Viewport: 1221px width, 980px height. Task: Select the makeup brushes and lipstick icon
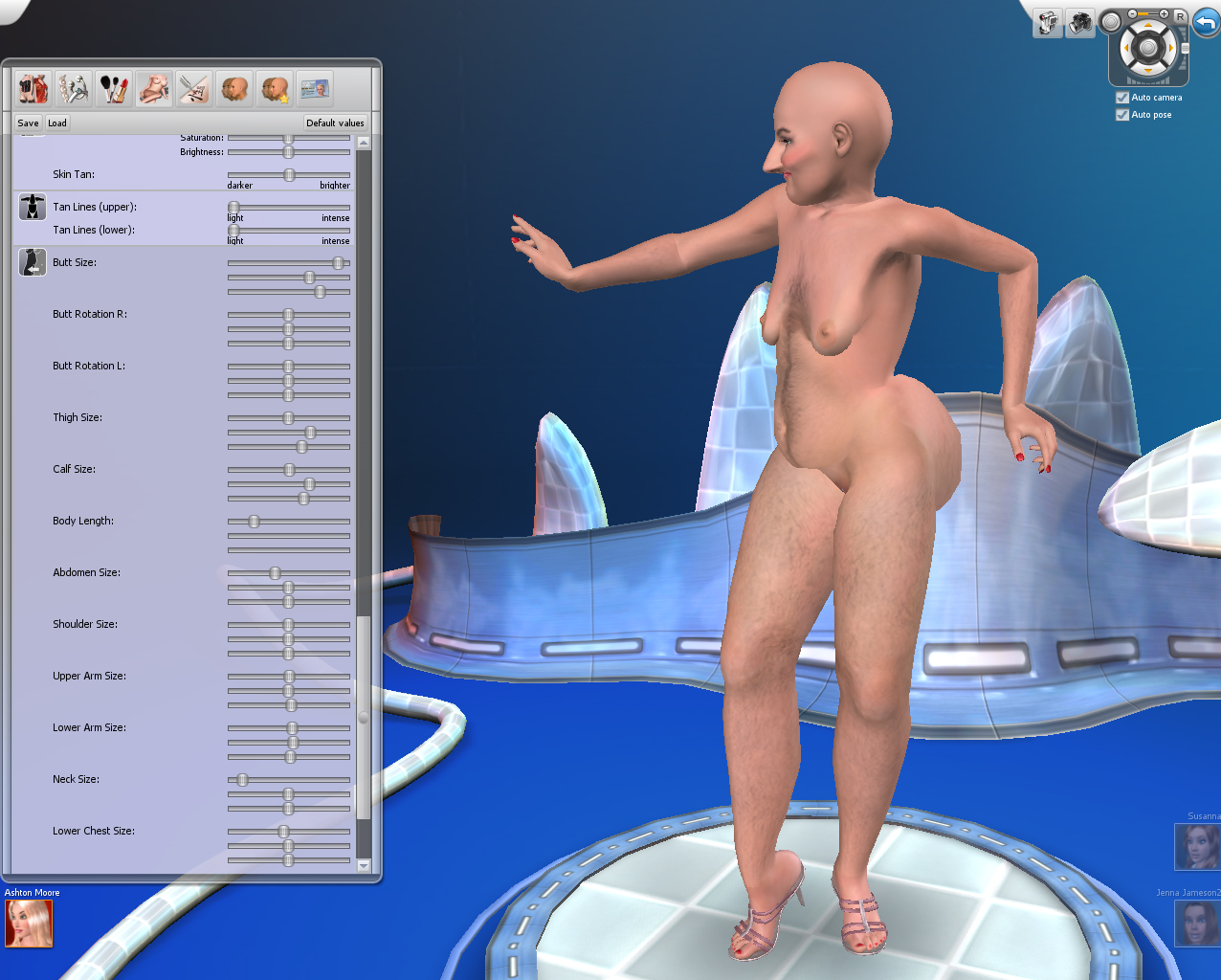(x=113, y=89)
